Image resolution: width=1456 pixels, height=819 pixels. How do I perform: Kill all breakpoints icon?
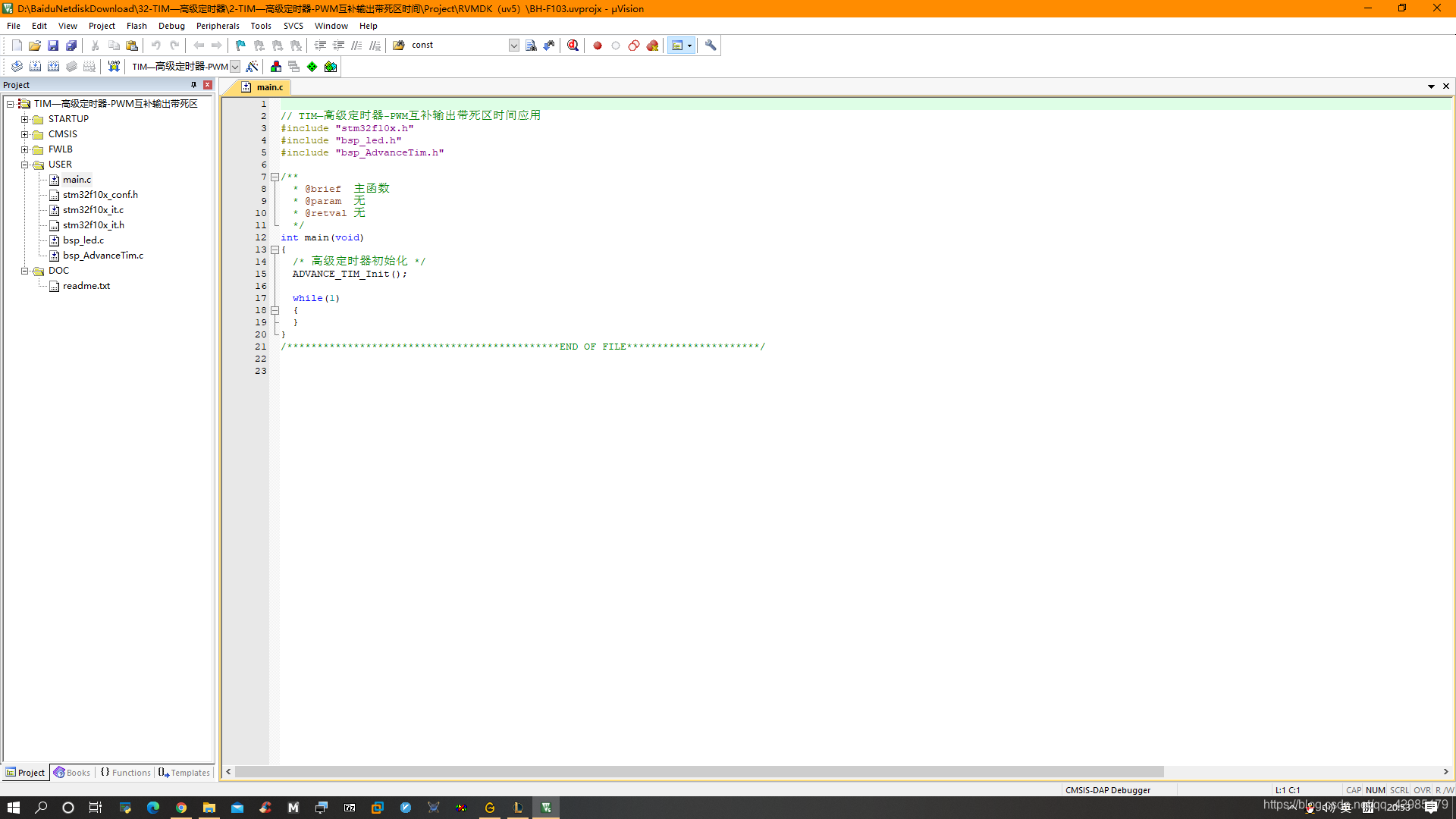pos(652,45)
